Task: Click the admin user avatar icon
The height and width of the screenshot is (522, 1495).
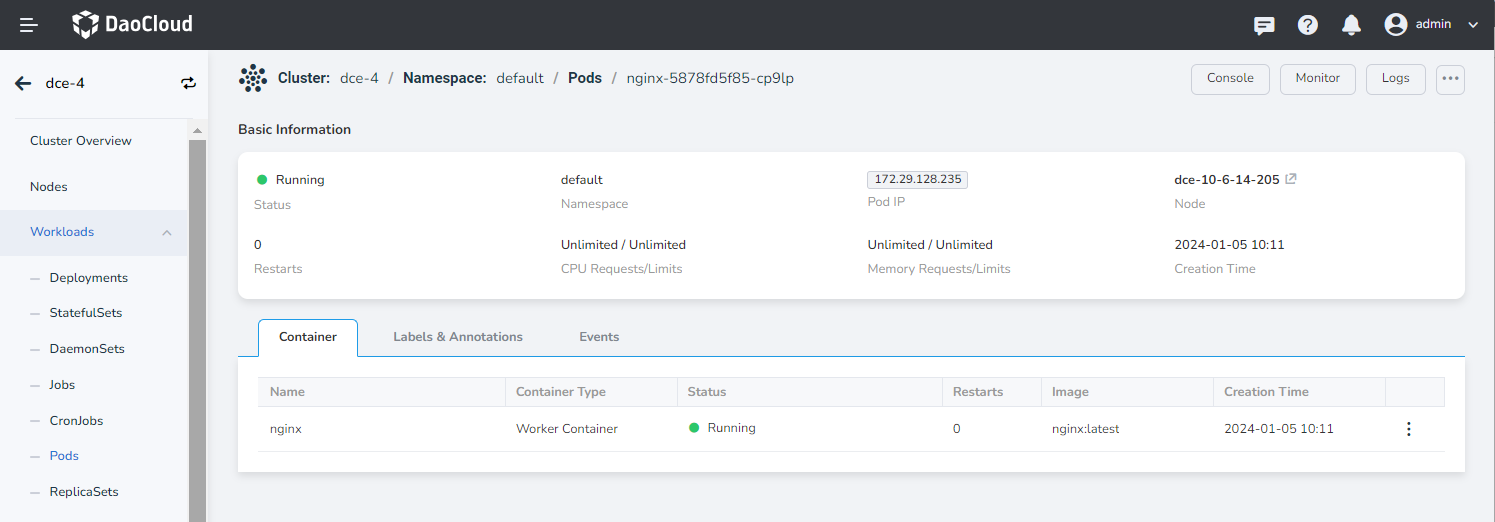Action: coord(1396,25)
